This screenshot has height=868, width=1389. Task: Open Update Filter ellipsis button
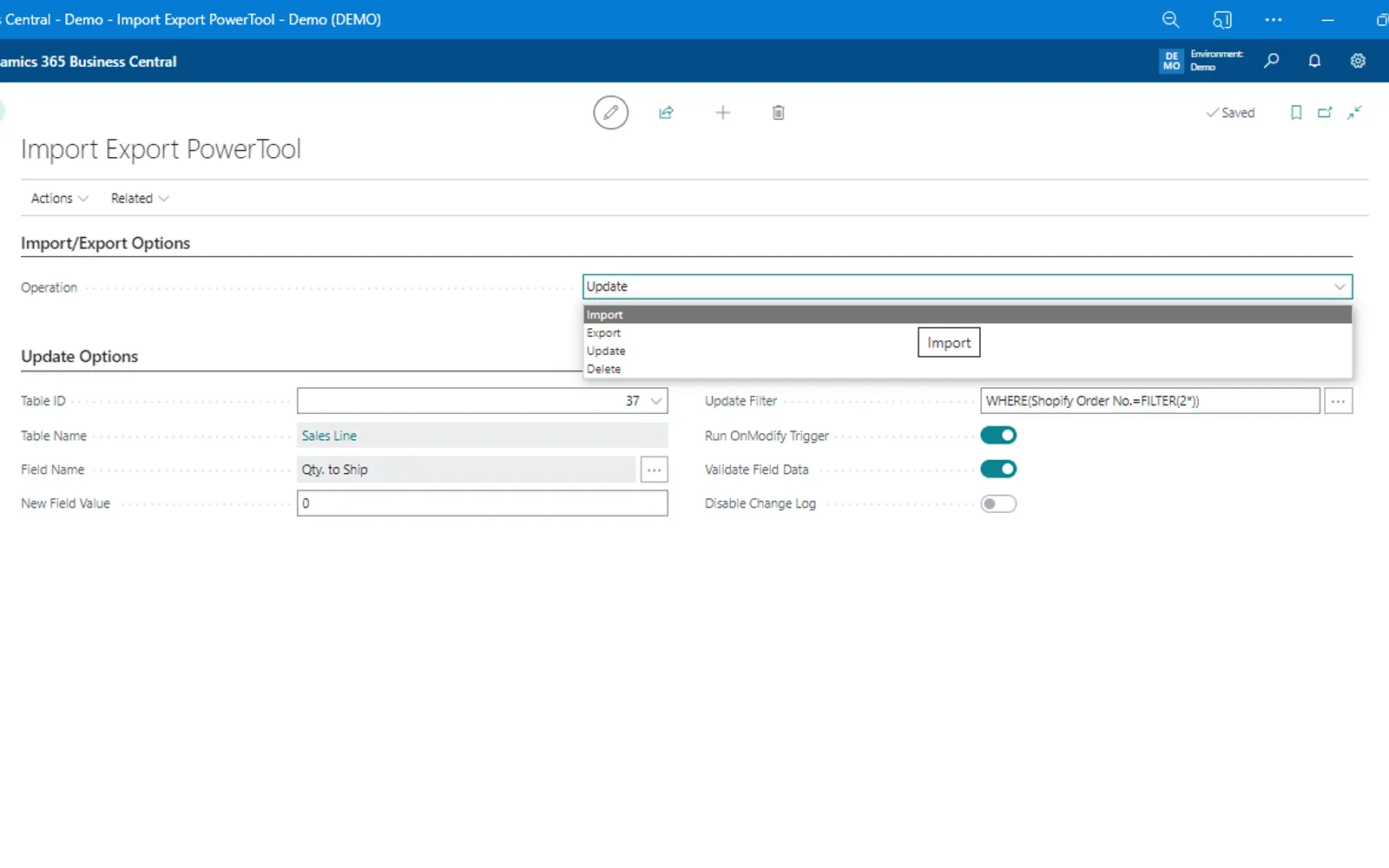(1339, 401)
